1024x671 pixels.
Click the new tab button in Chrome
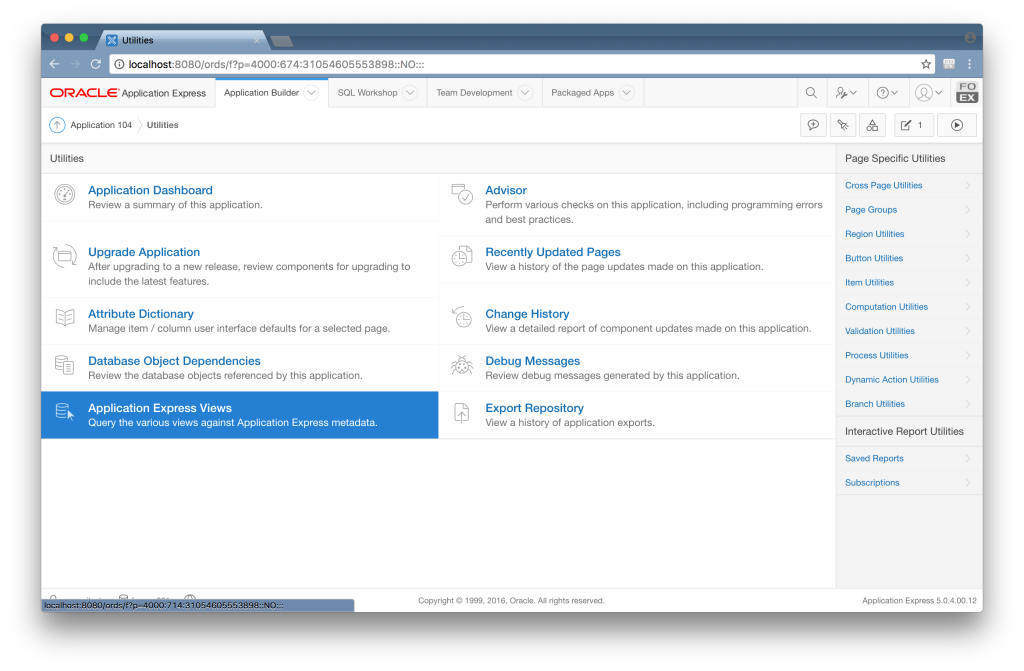coord(281,42)
